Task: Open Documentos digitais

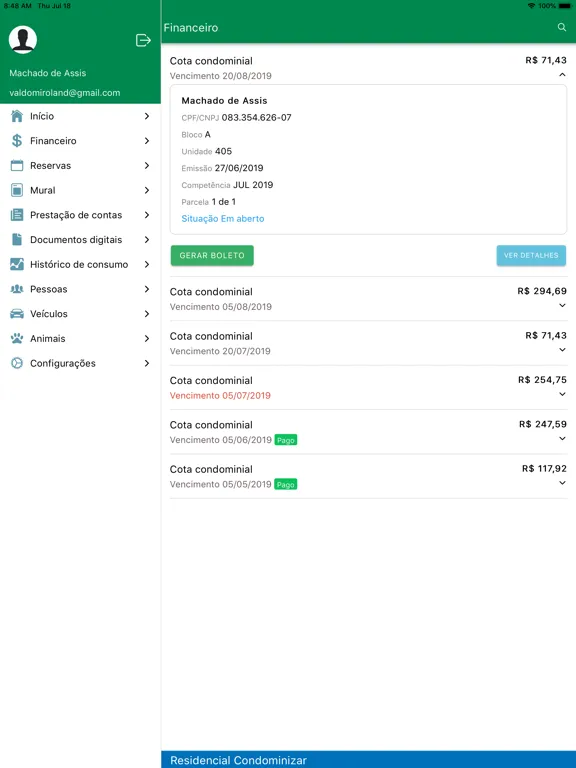Action: 80,240
